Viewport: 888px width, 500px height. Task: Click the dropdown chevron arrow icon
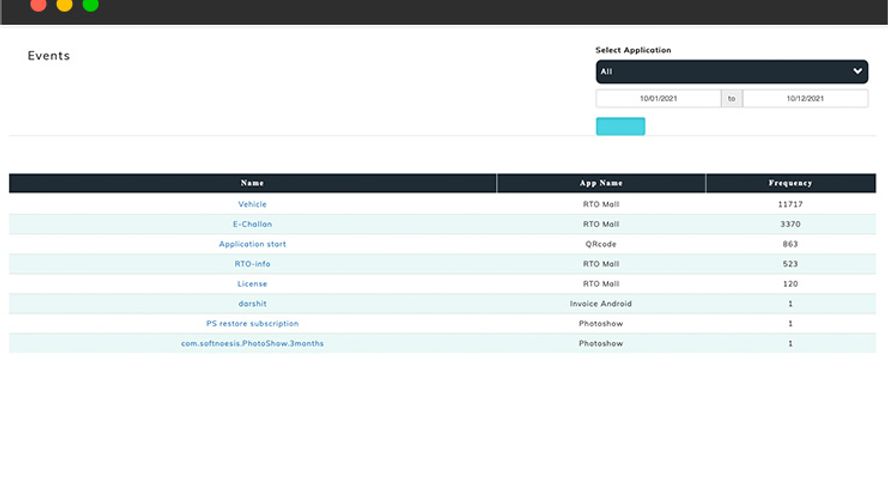pyautogui.click(x=857, y=72)
